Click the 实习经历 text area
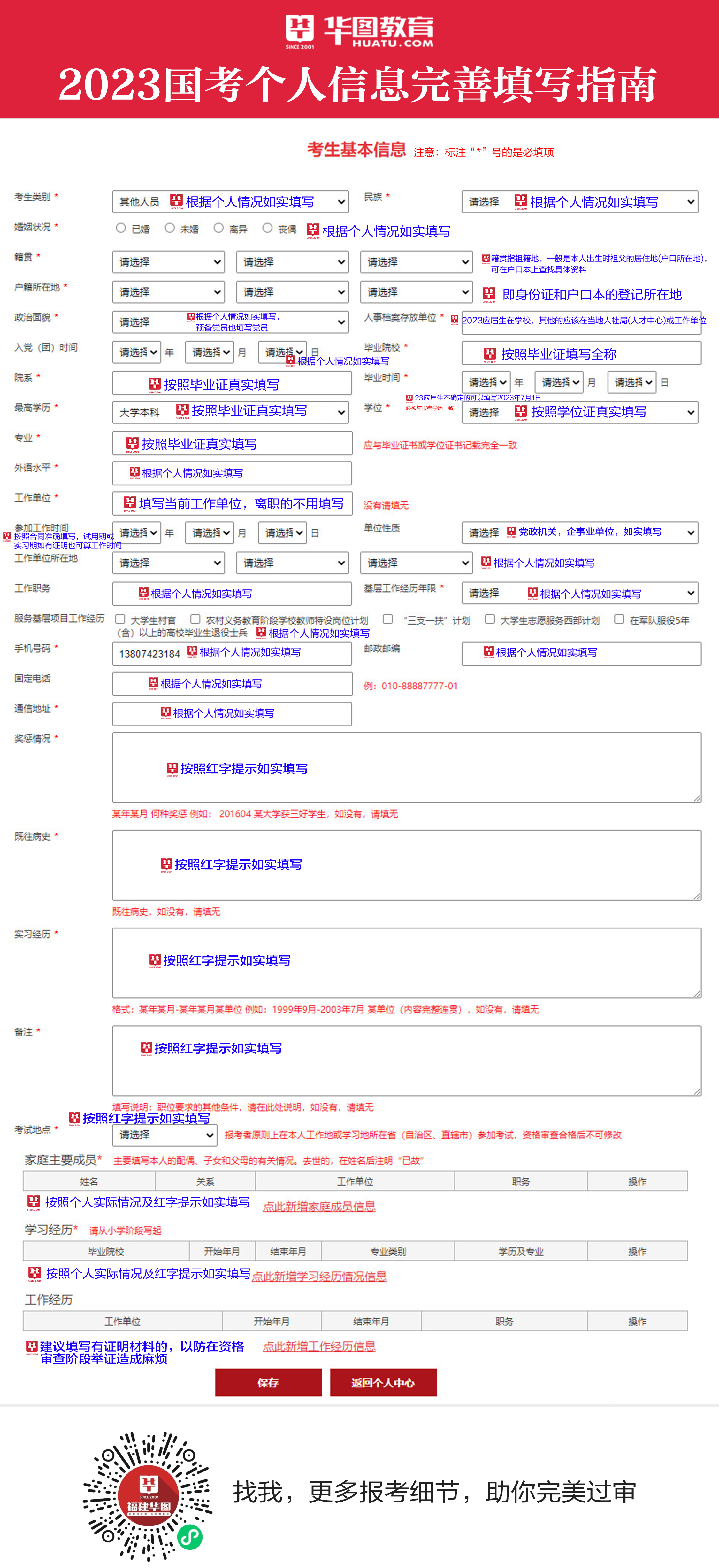Screen dimensions: 719x1568 coord(407,963)
